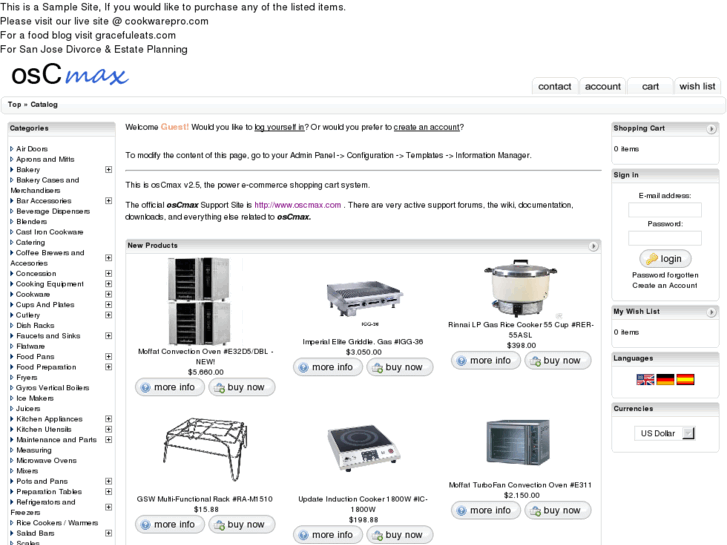Click buy now for Imperial Elite Griddle

click(x=398, y=367)
